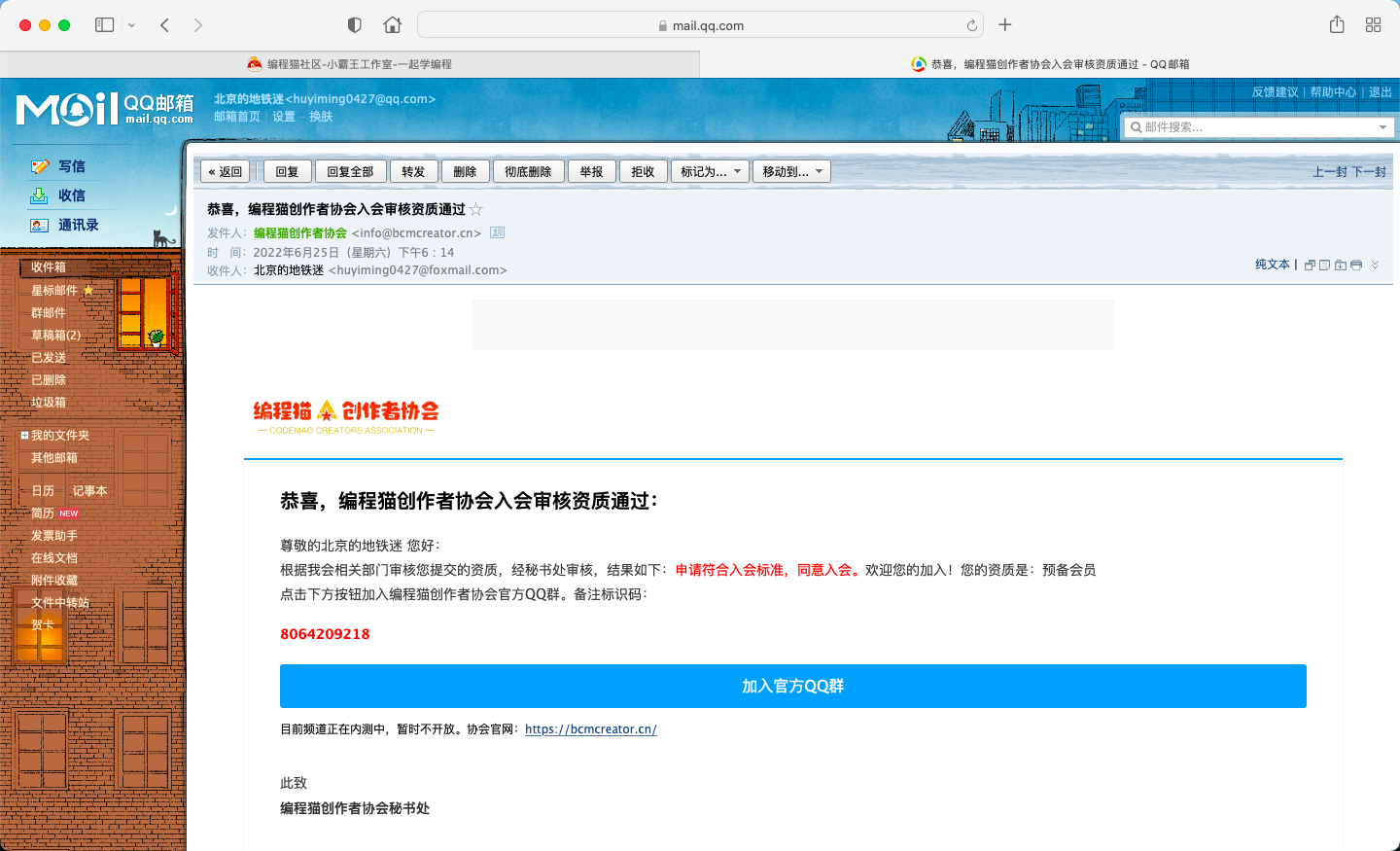Click the magnifier icon in mail search

click(x=1136, y=127)
